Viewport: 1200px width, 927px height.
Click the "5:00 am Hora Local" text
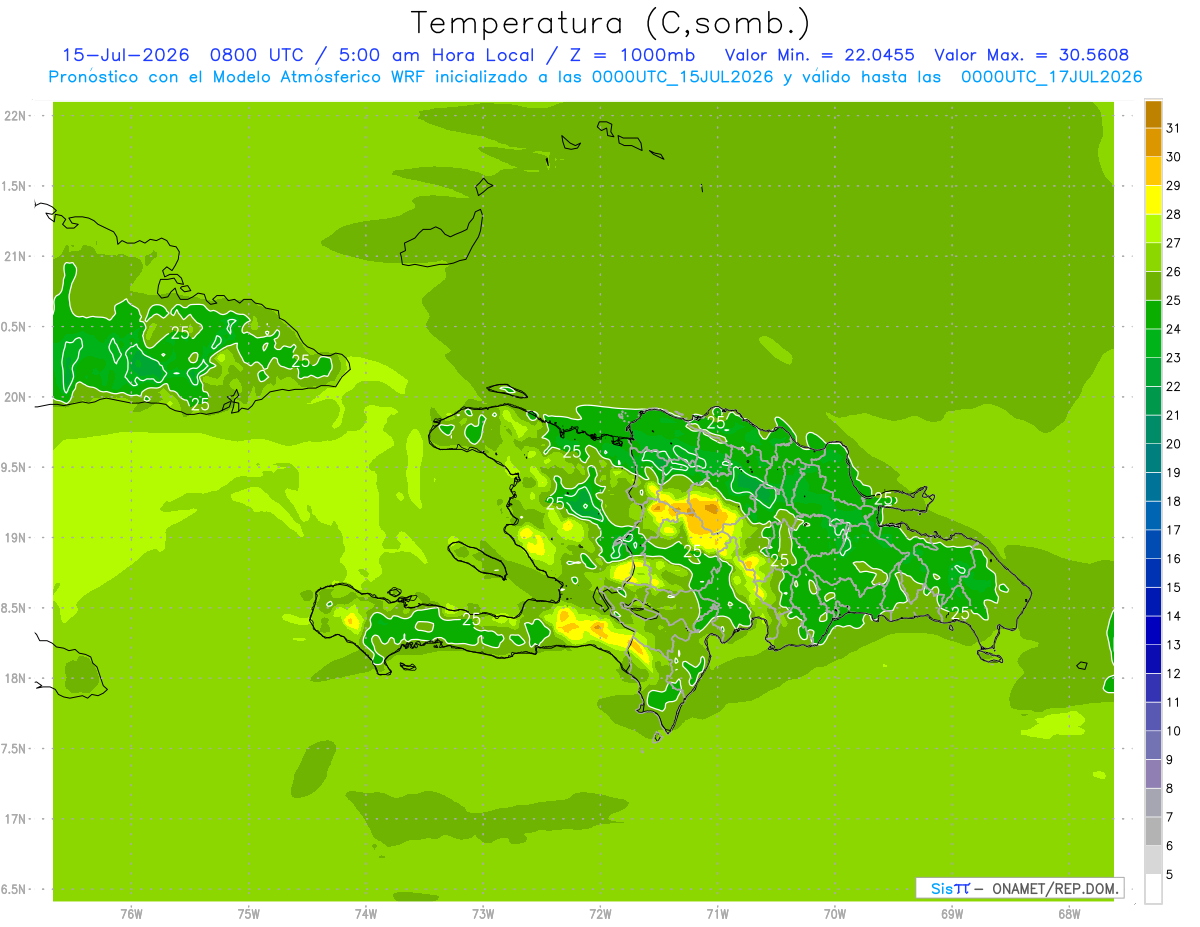coord(433,55)
